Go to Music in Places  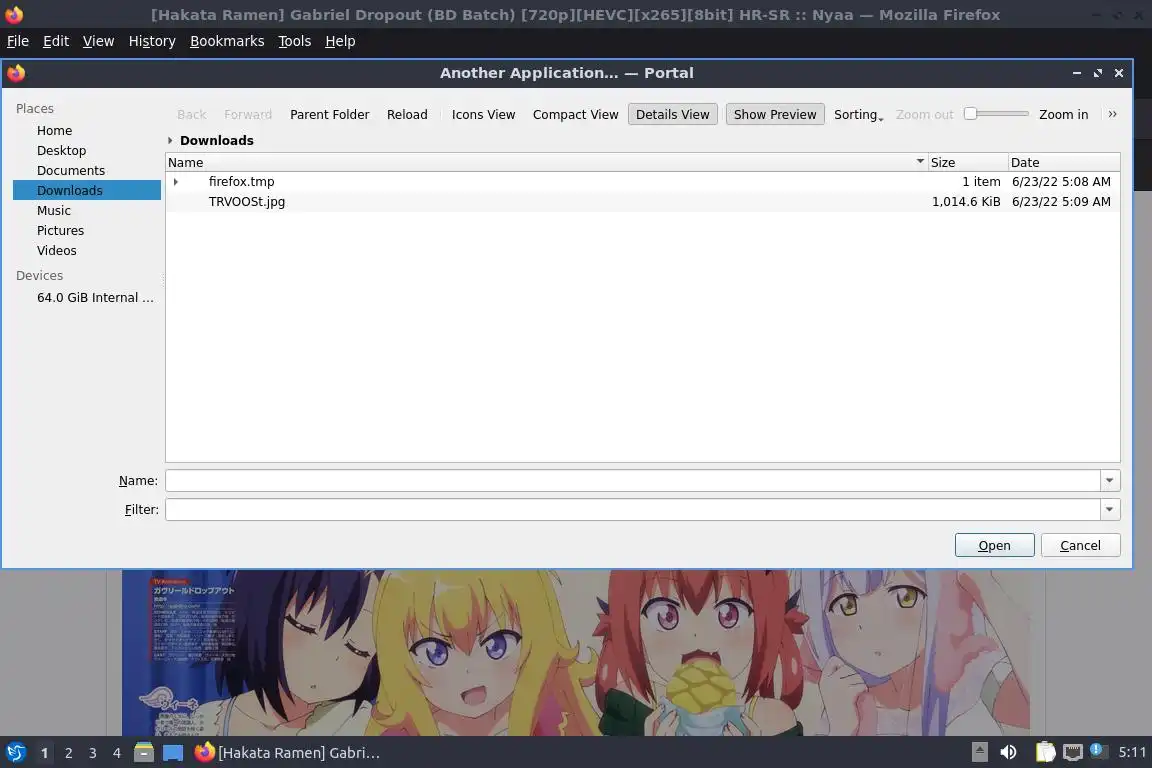click(54, 211)
